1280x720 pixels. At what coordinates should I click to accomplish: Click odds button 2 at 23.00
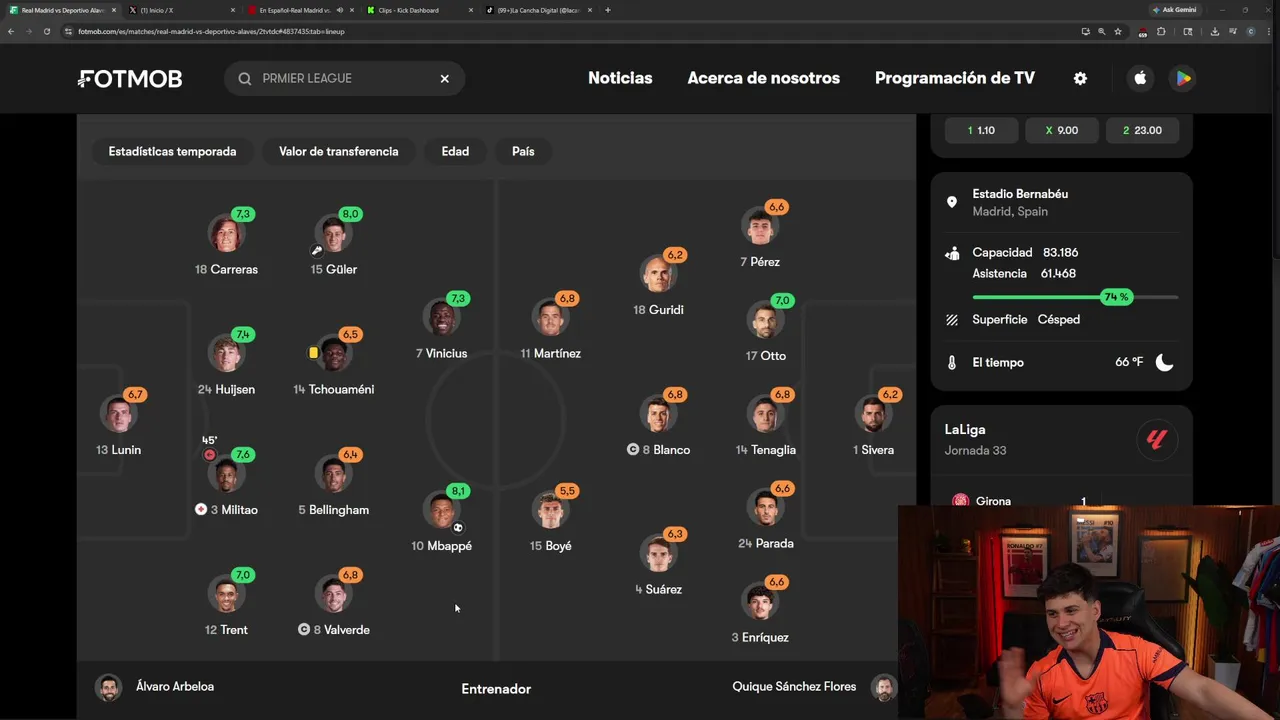point(1142,130)
